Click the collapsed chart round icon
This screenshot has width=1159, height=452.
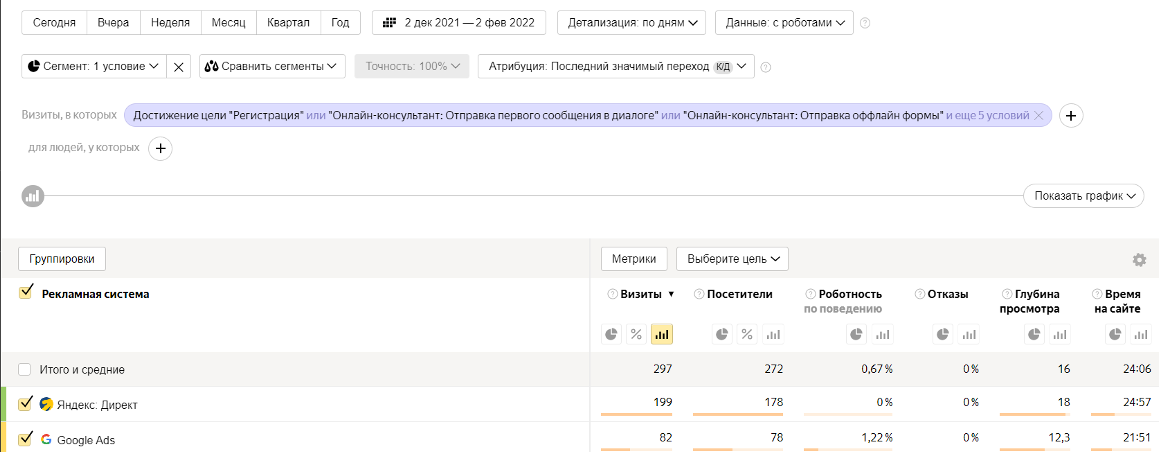(x=33, y=196)
